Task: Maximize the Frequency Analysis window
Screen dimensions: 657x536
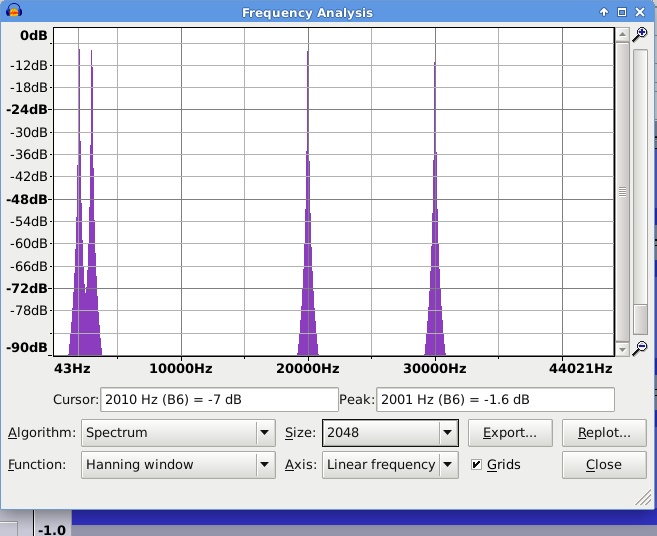Action: tap(622, 12)
